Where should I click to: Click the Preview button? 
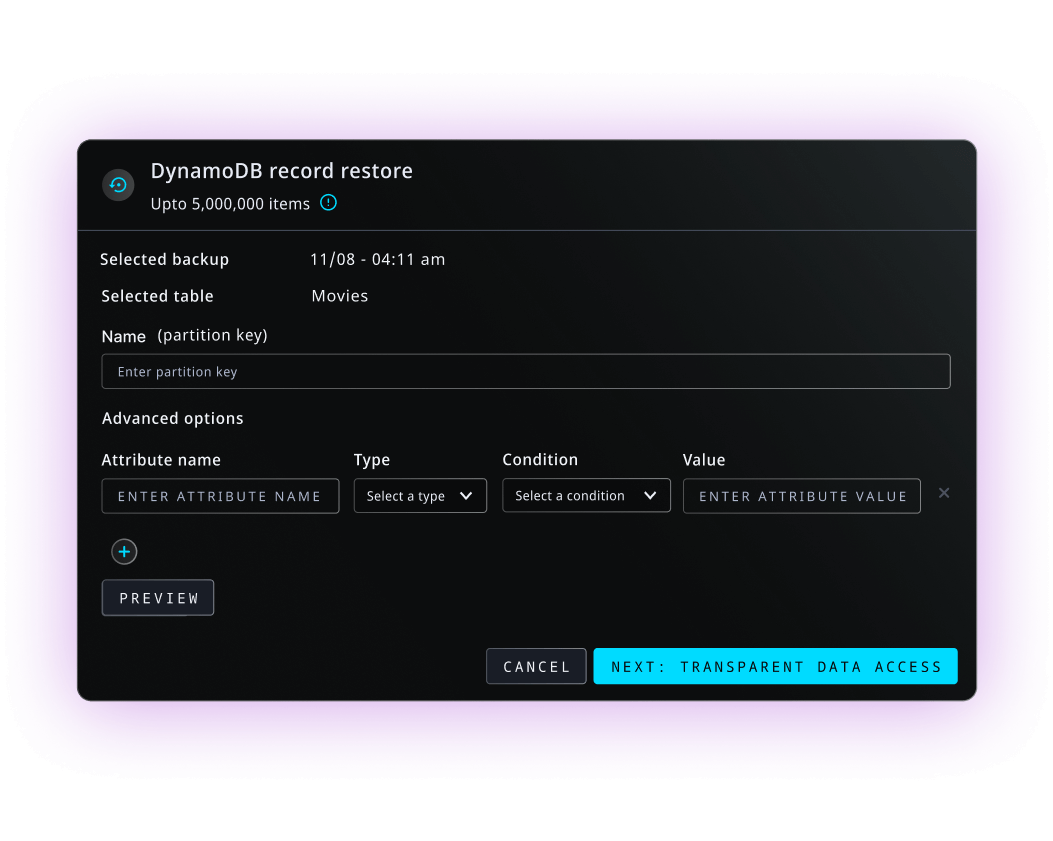coord(158,598)
